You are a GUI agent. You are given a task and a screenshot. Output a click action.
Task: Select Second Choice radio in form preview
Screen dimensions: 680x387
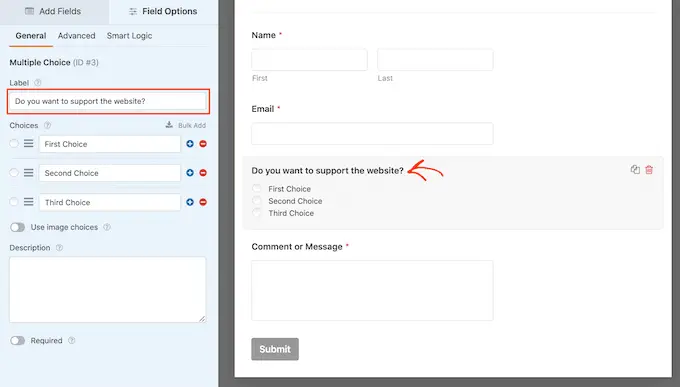[x=257, y=200]
